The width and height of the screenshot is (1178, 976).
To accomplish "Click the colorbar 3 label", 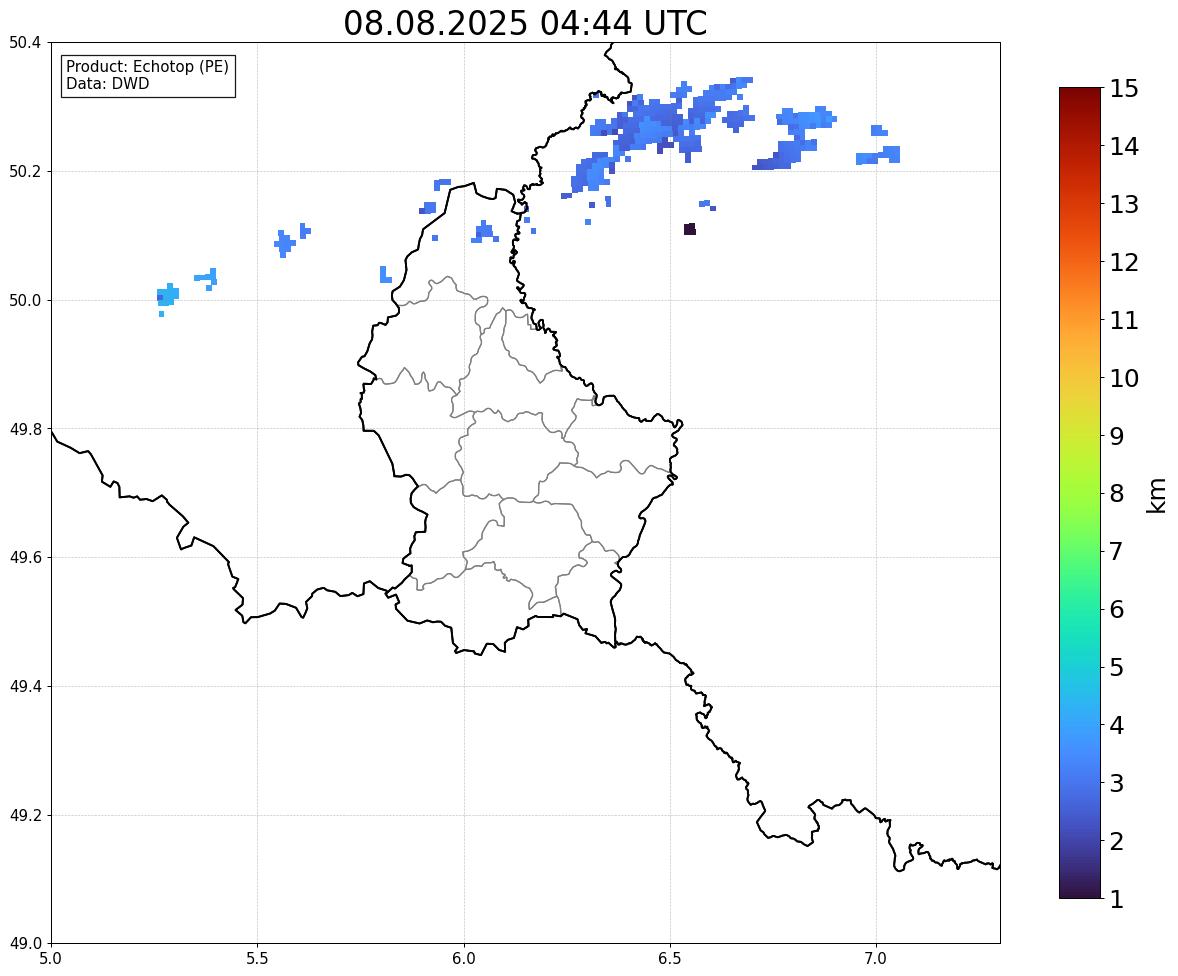I will (x=1117, y=783).
